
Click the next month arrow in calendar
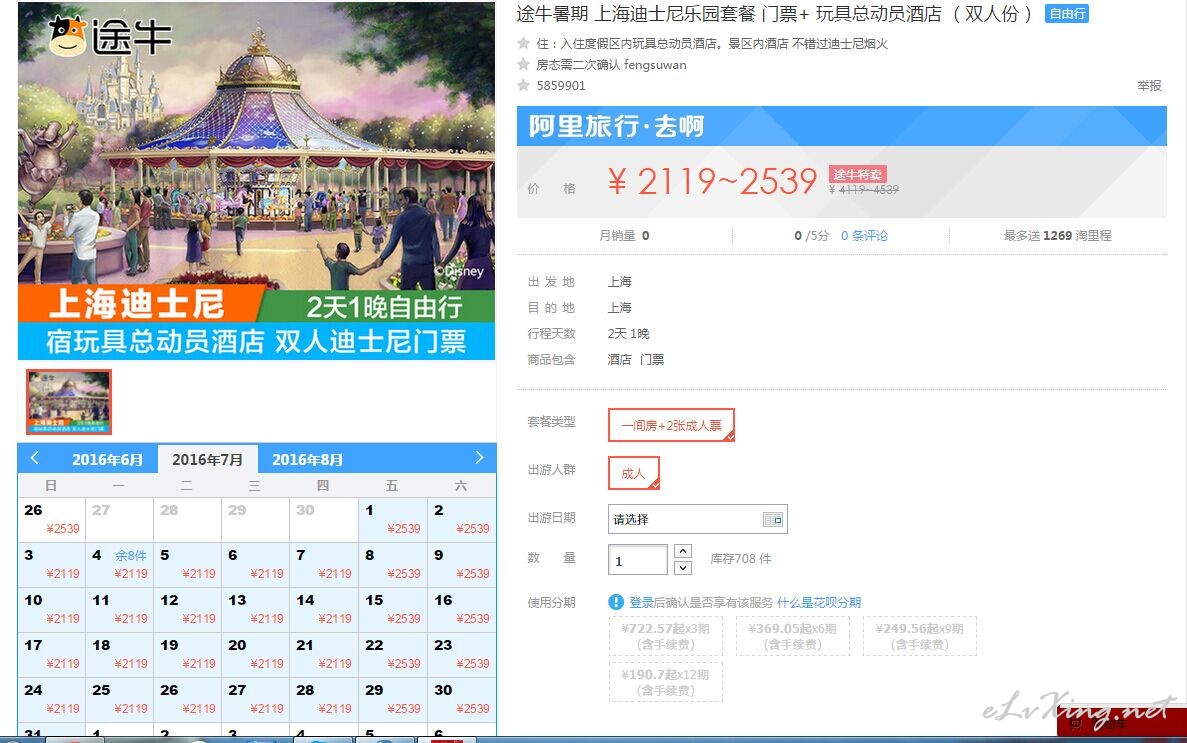point(478,458)
